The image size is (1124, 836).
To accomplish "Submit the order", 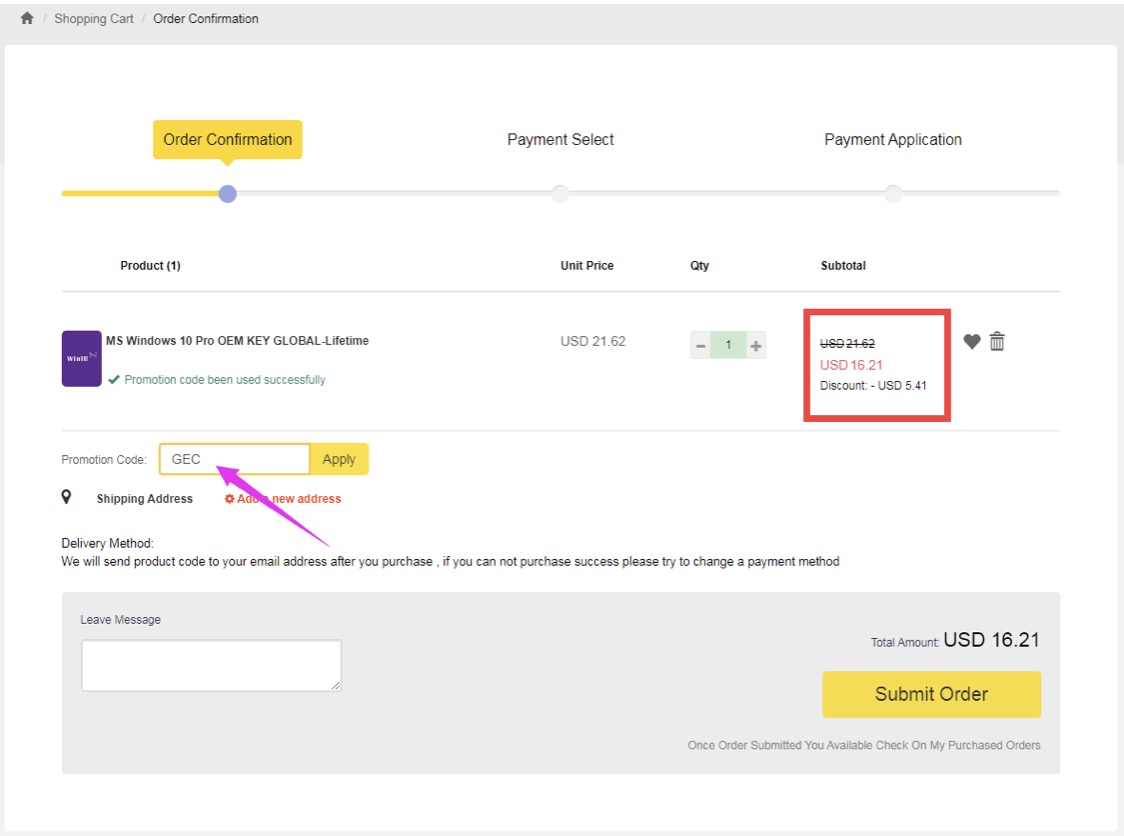I will (930, 694).
